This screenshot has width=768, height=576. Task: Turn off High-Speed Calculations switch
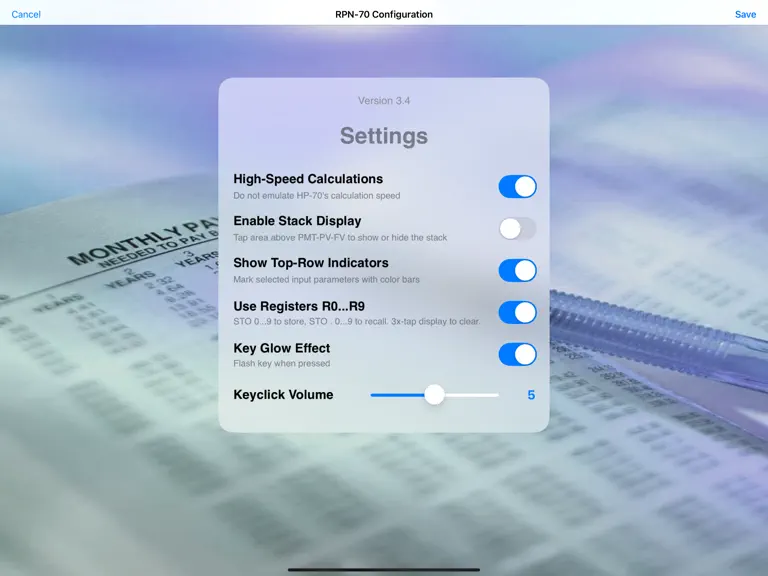[x=517, y=187]
